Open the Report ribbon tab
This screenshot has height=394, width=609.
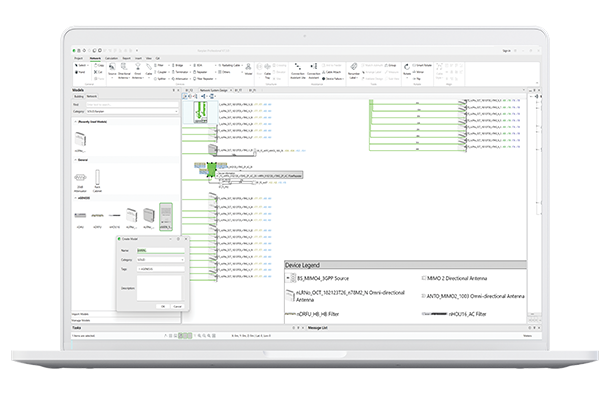pos(127,58)
